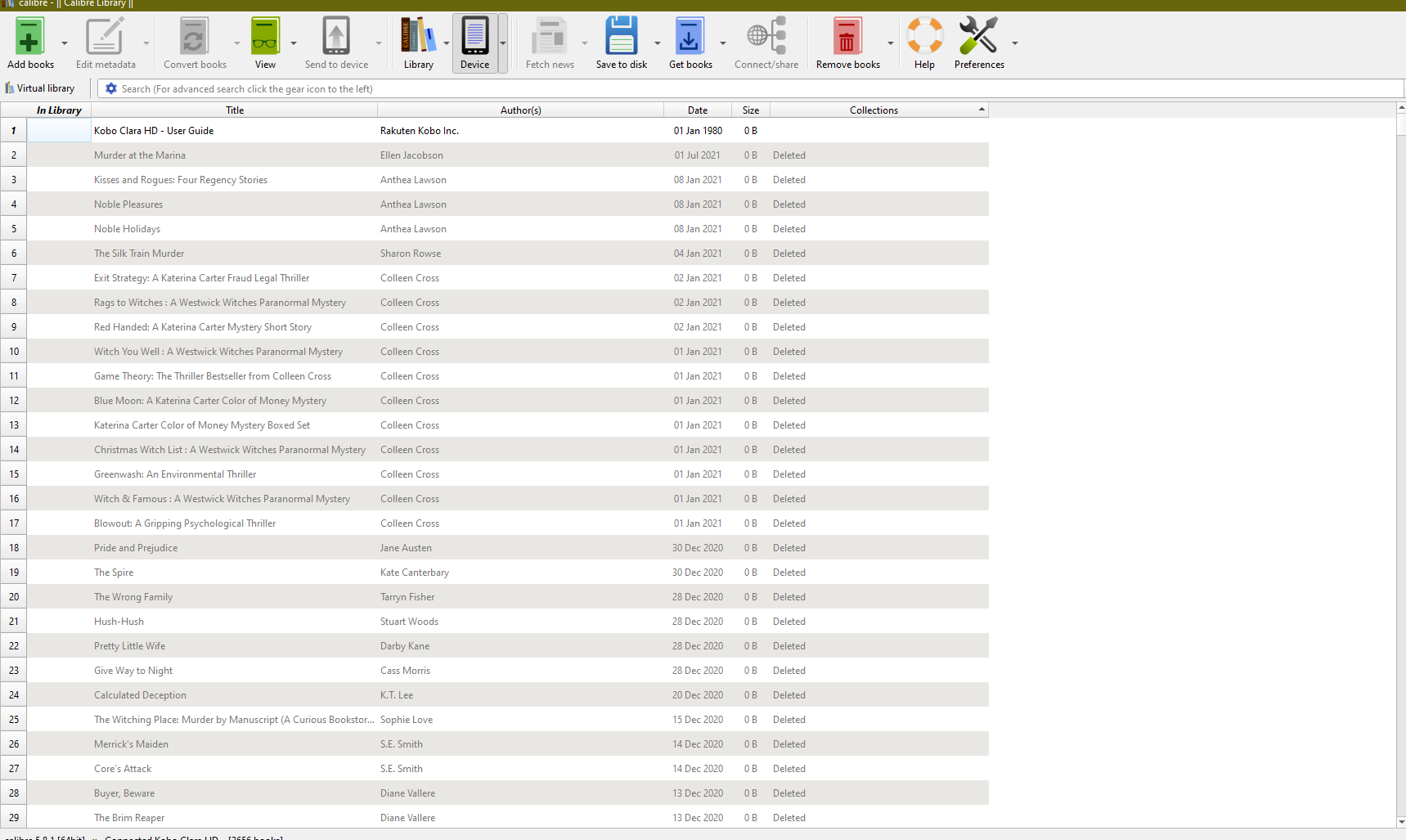The width and height of the screenshot is (1406, 840).
Task: Click the author Jane Austen
Action: pyautogui.click(x=406, y=548)
